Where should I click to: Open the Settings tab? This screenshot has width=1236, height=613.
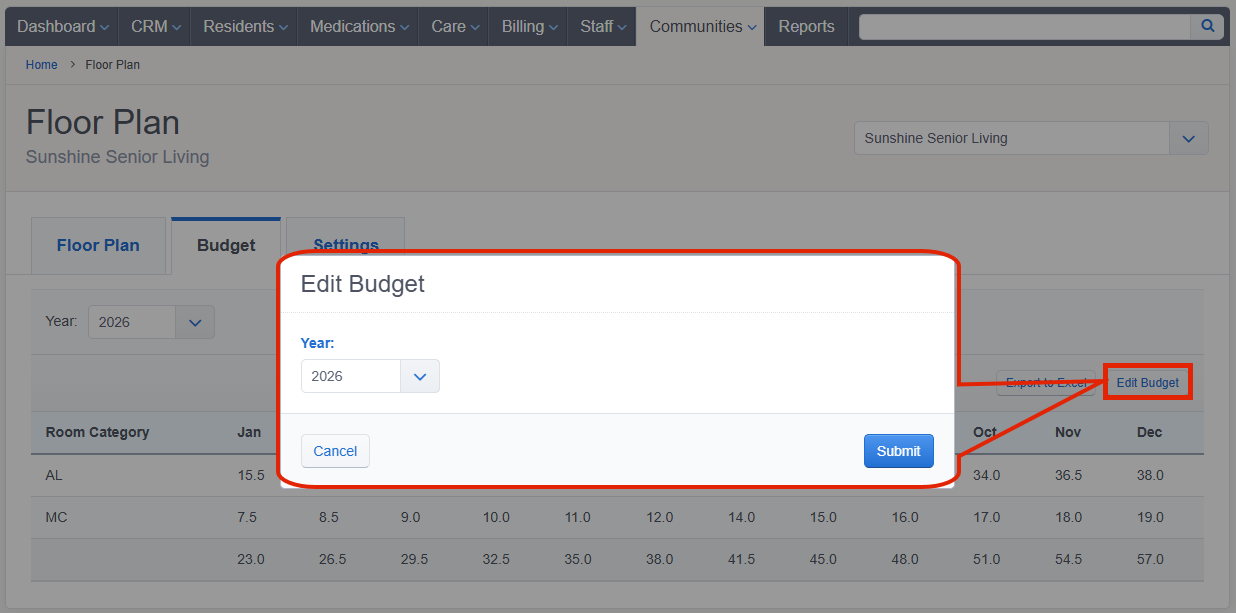346,240
